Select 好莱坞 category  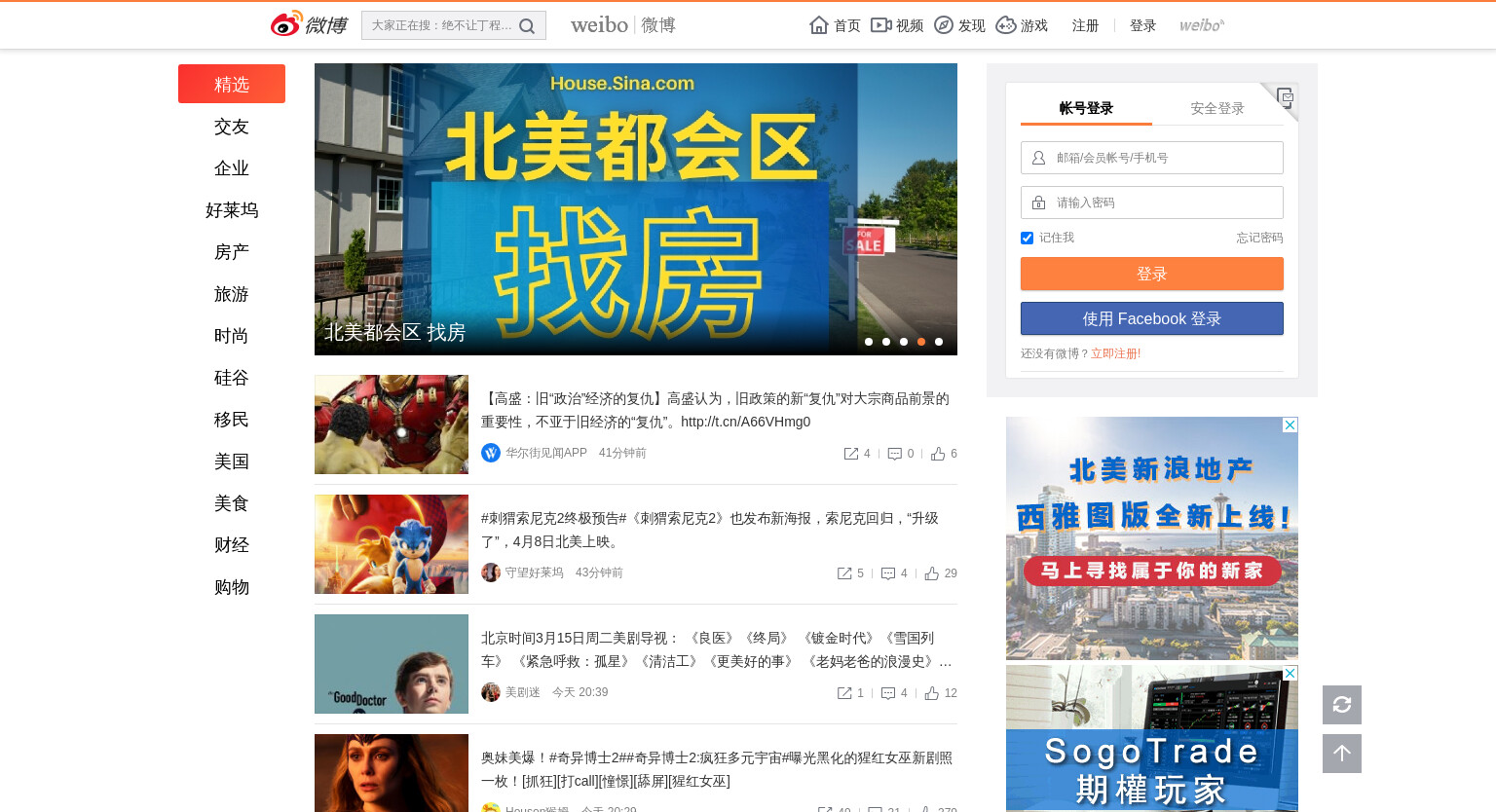(232, 210)
